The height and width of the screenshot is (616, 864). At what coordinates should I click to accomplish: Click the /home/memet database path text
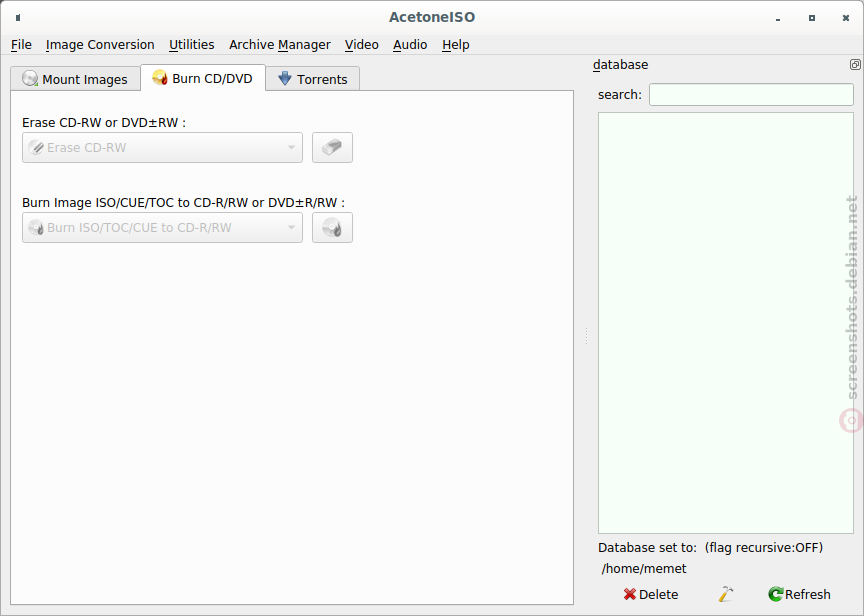point(644,569)
